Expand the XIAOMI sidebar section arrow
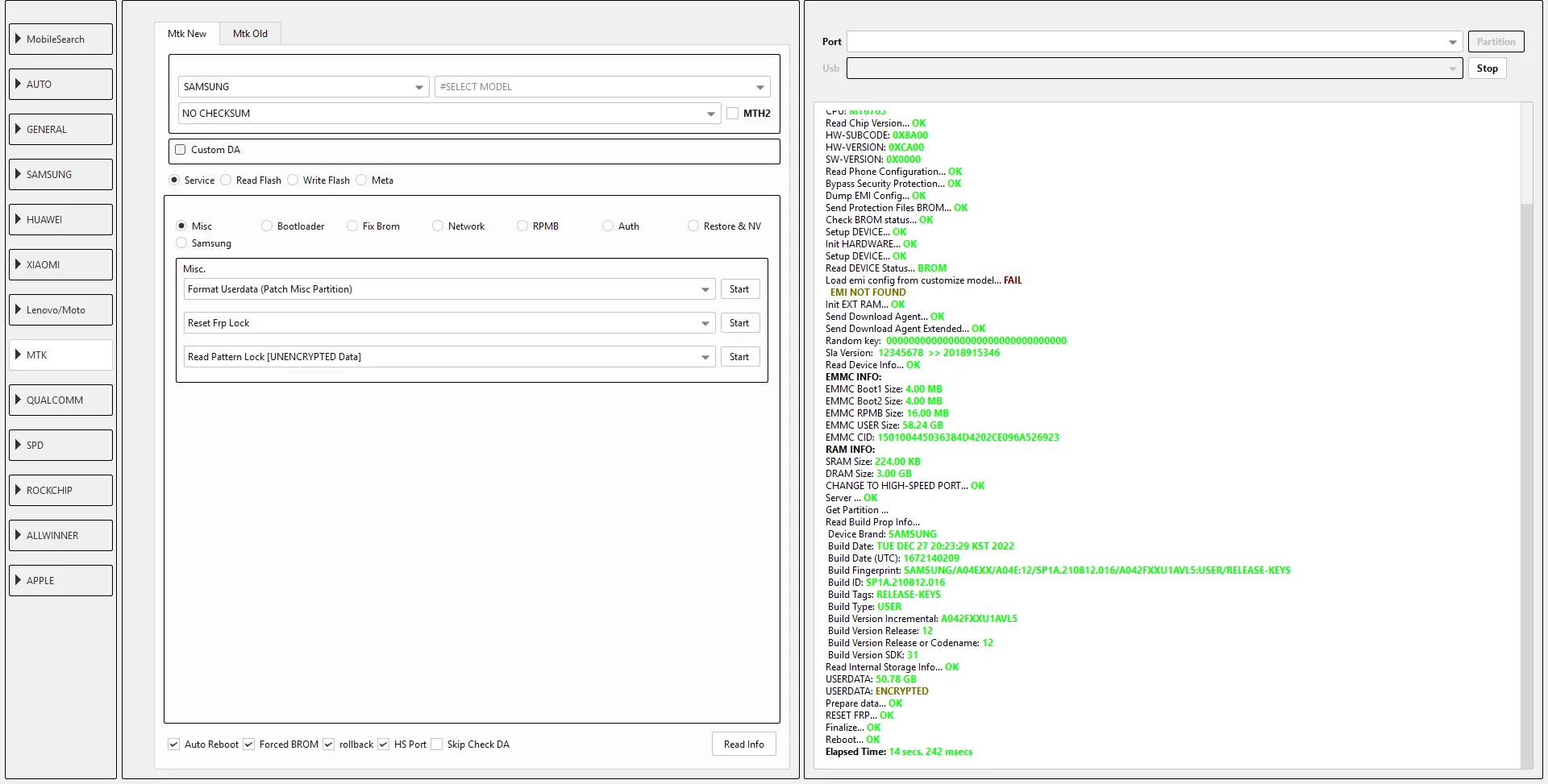The height and width of the screenshot is (784, 1548). pos(18,264)
